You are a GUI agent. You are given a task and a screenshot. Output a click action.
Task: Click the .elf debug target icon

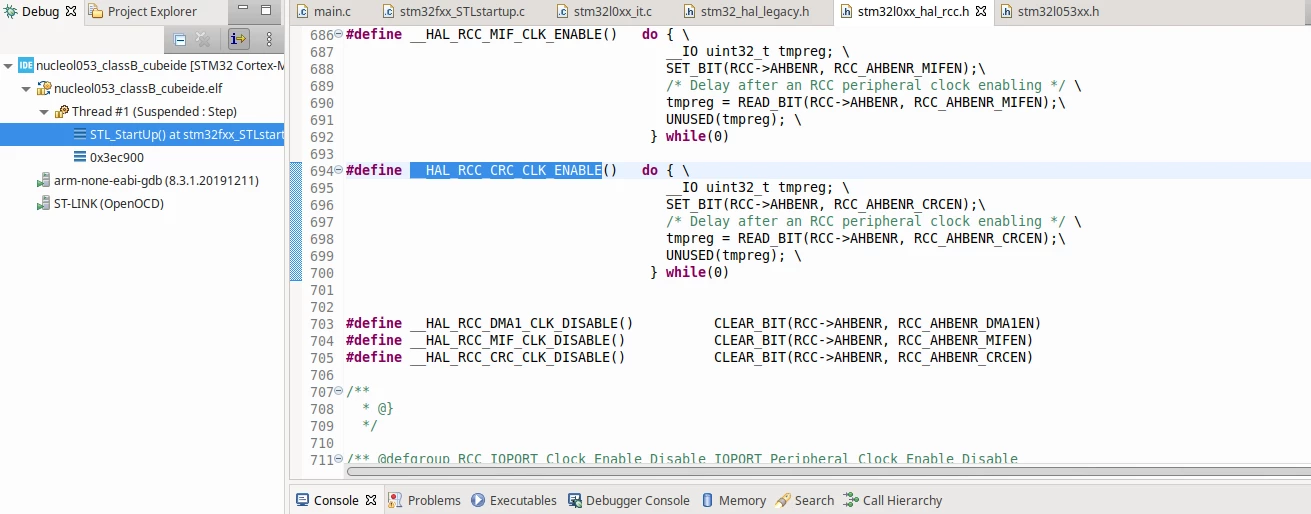click(x=44, y=88)
